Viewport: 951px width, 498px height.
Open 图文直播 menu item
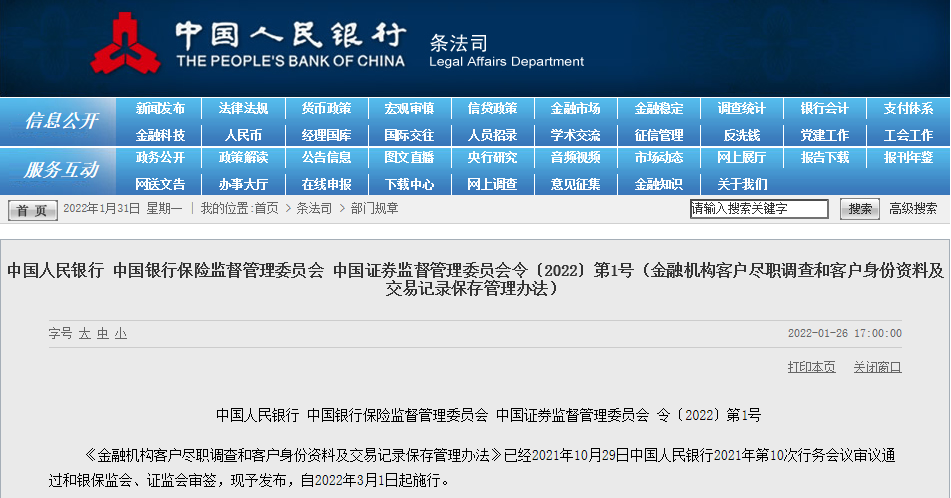409,158
